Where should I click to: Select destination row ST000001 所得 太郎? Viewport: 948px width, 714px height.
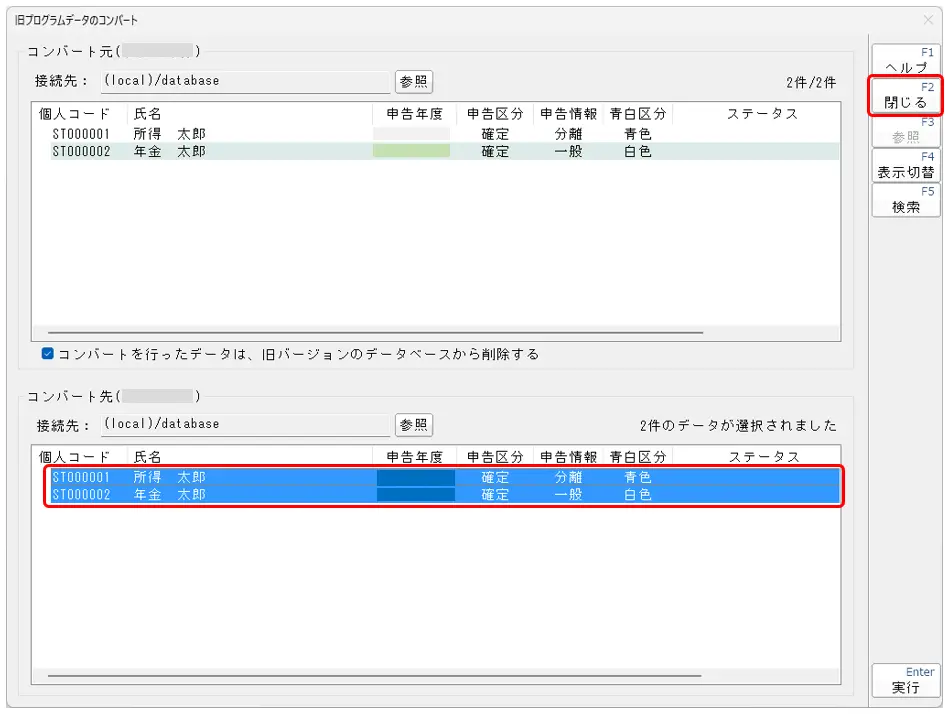(170, 477)
